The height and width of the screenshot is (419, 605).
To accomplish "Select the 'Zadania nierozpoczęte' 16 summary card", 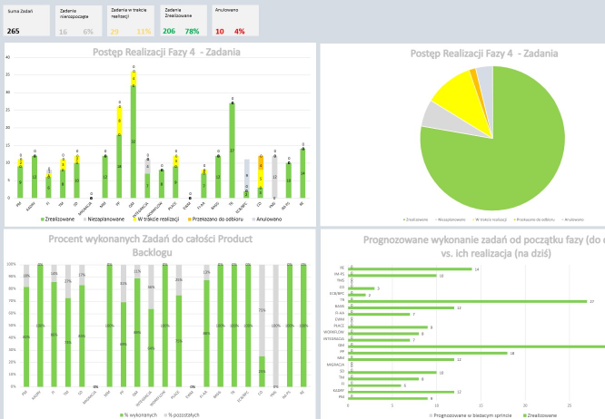I will 79,21.
